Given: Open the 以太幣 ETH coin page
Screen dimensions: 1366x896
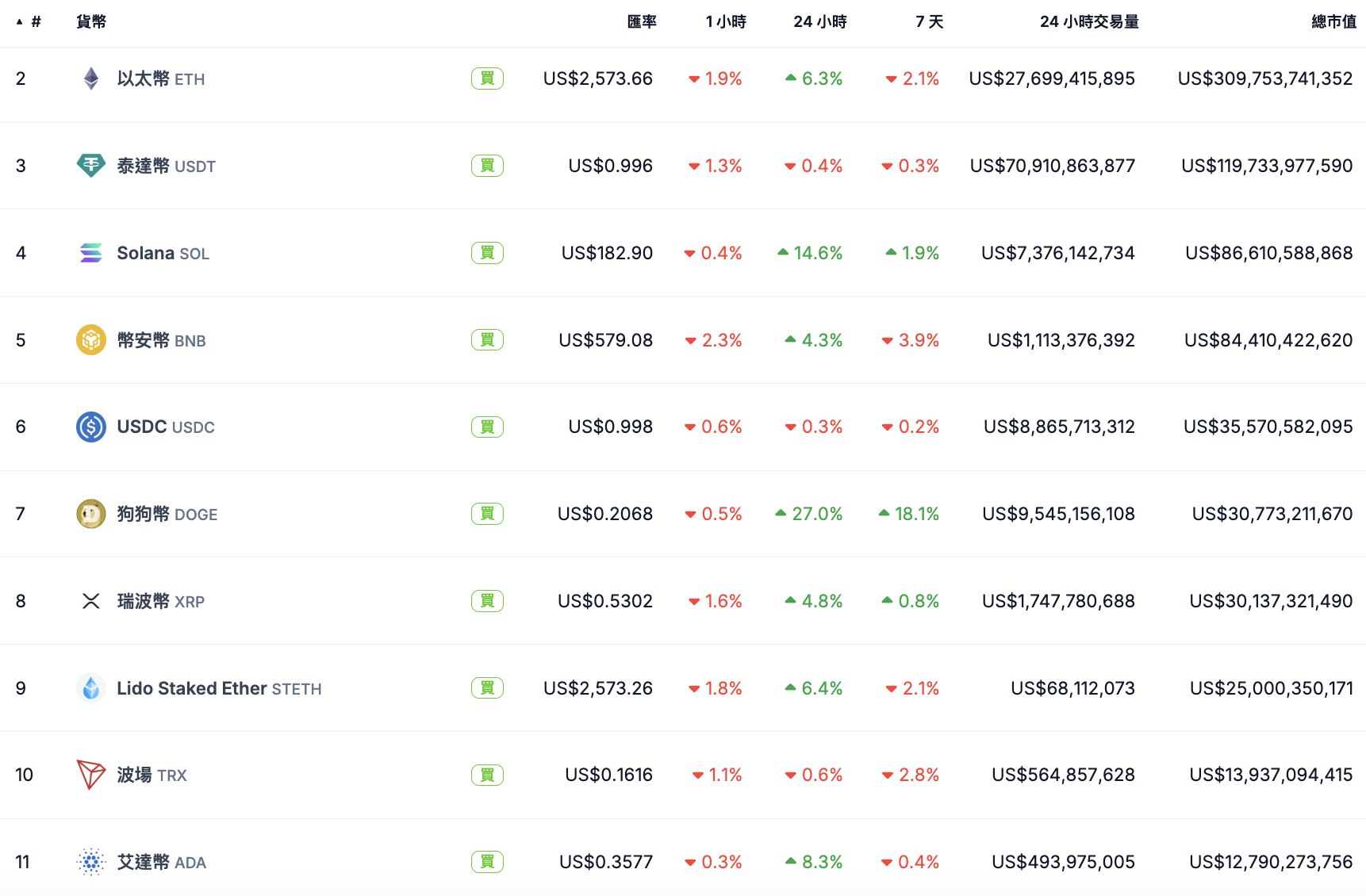Looking at the screenshot, I should pyautogui.click(x=161, y=78).
